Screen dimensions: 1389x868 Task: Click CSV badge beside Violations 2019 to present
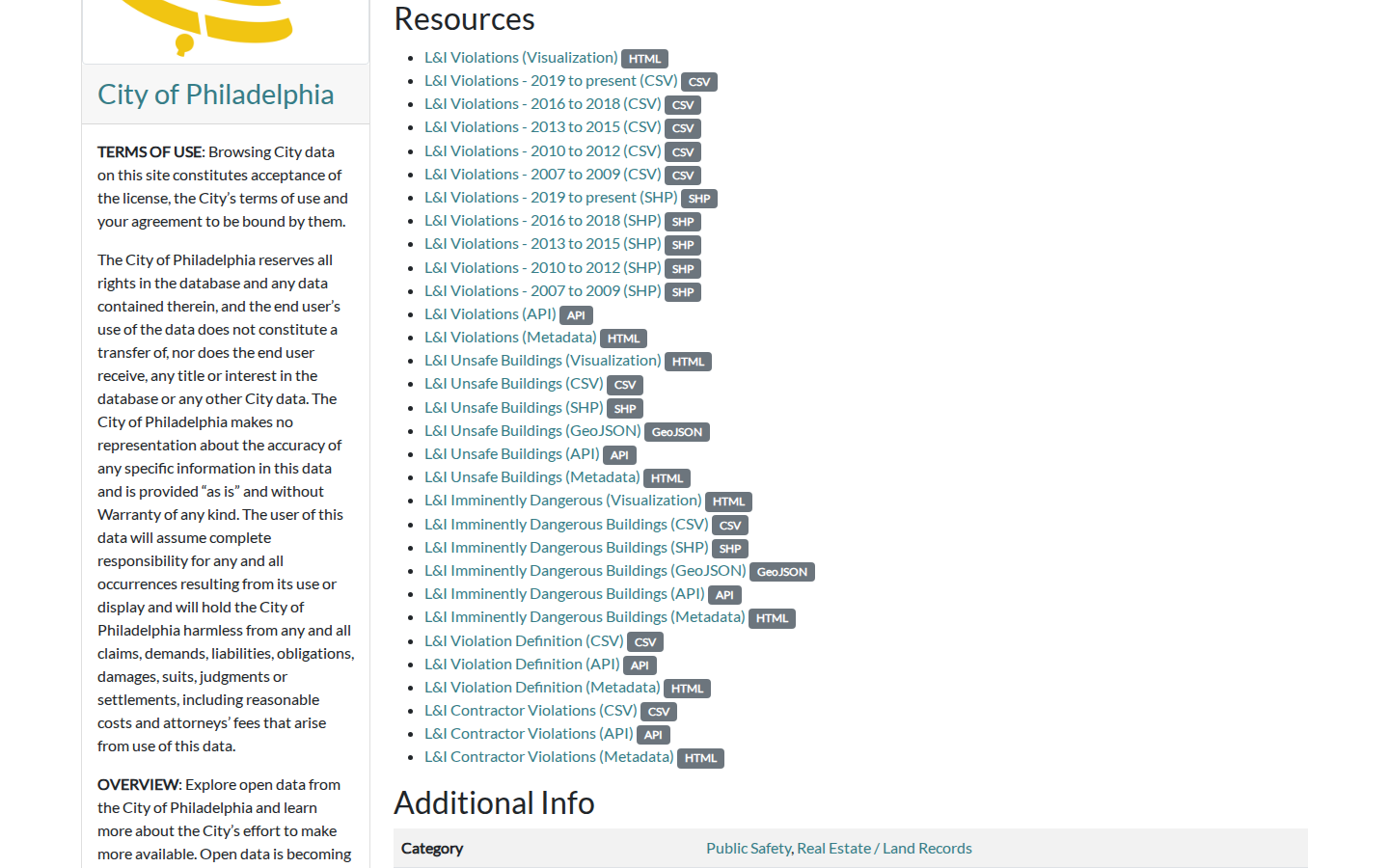click(x=699, y=82)
